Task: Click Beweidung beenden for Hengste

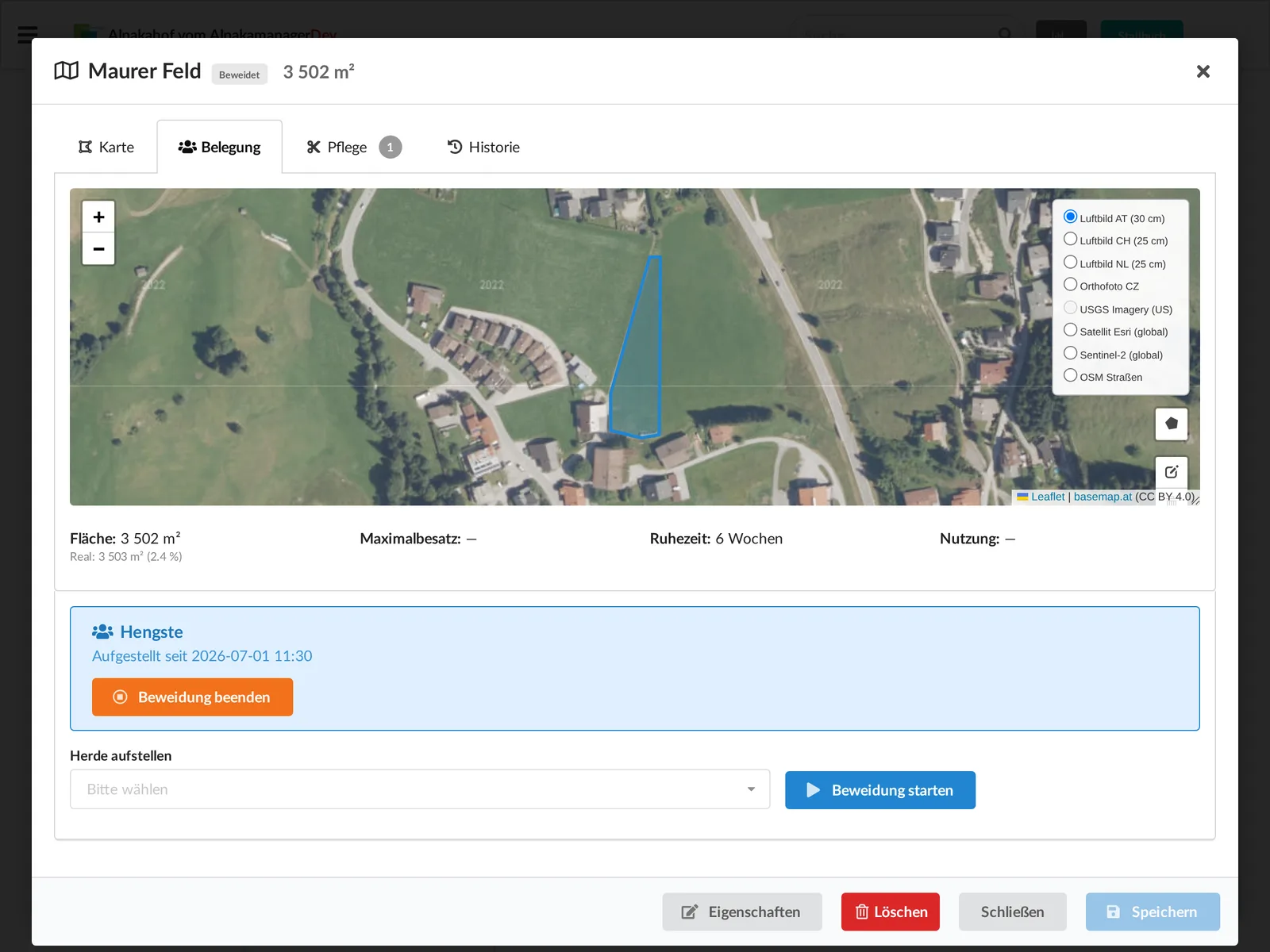Action: point(192,697)
